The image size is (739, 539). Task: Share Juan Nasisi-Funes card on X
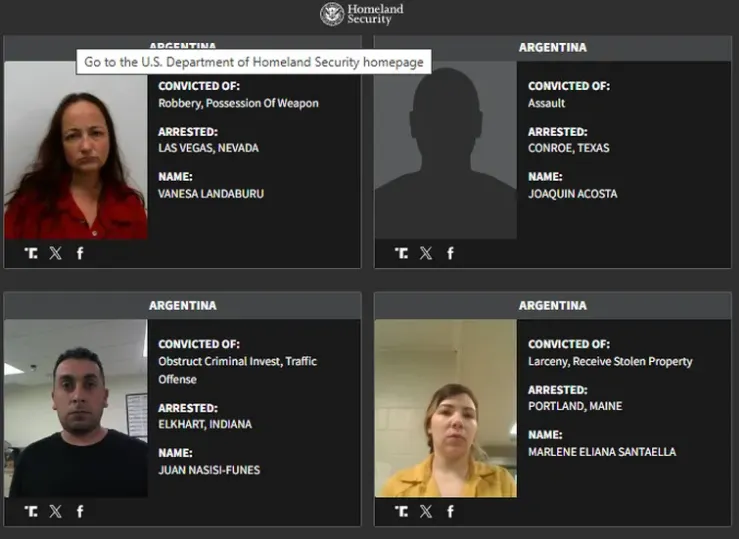pos(56,512)
